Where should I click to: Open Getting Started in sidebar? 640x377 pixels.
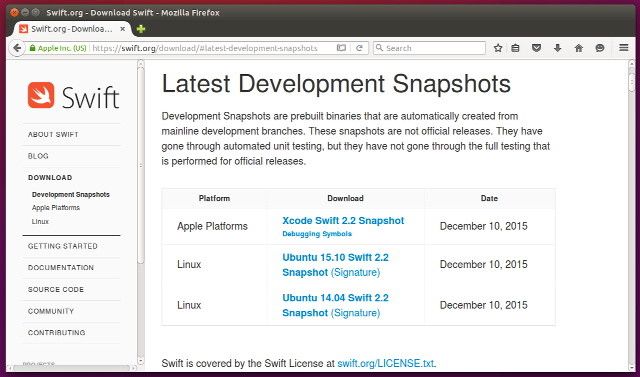click(x=63, y=246)
